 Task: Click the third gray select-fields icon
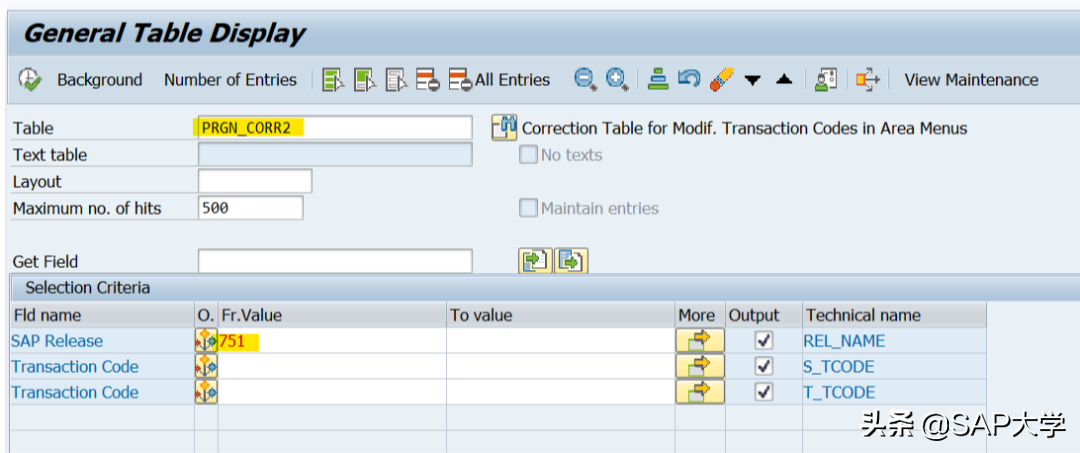pos(397,80)
